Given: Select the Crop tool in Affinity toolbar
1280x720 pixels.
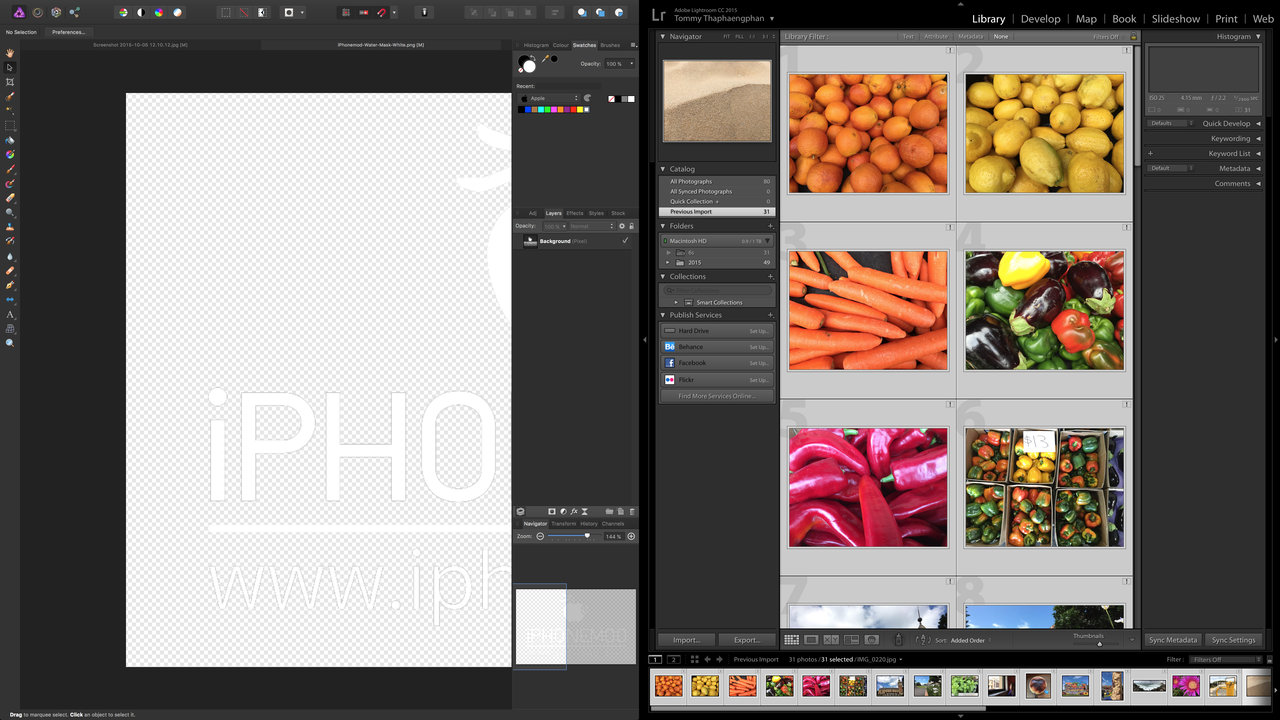Looking at the screenshot, I should coord(10,82).
